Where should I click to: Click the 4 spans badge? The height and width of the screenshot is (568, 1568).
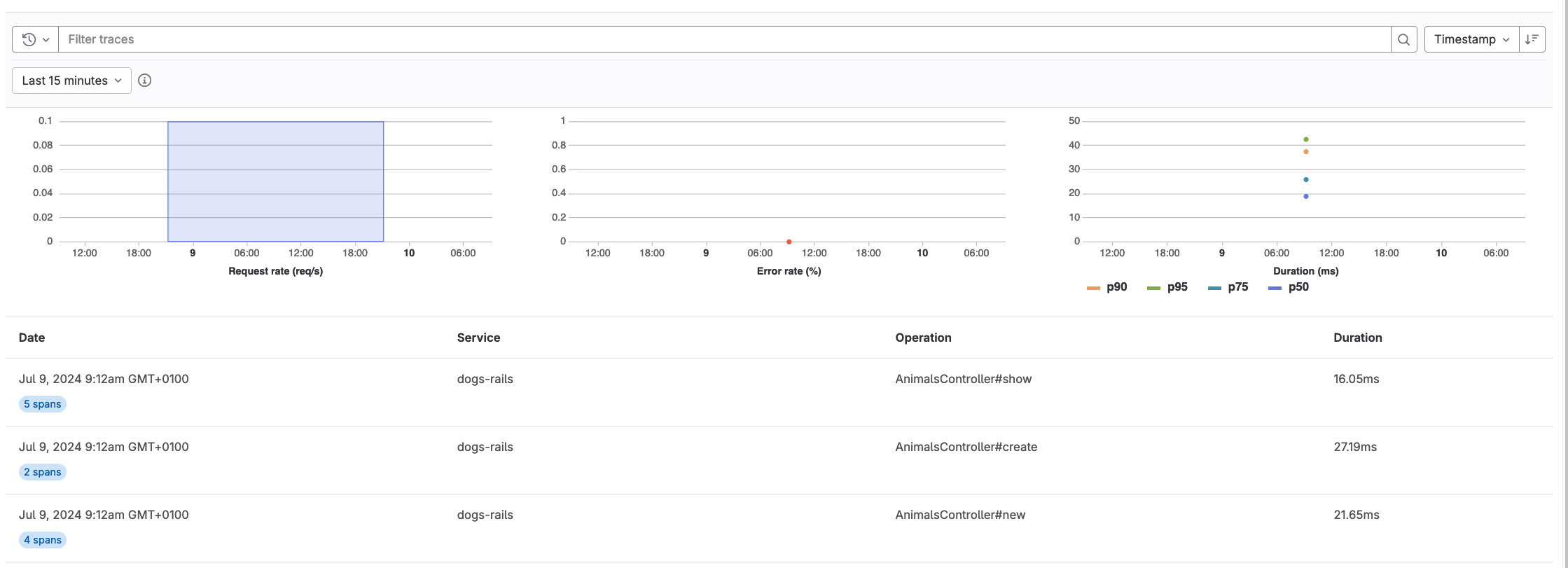coord(43,540)
